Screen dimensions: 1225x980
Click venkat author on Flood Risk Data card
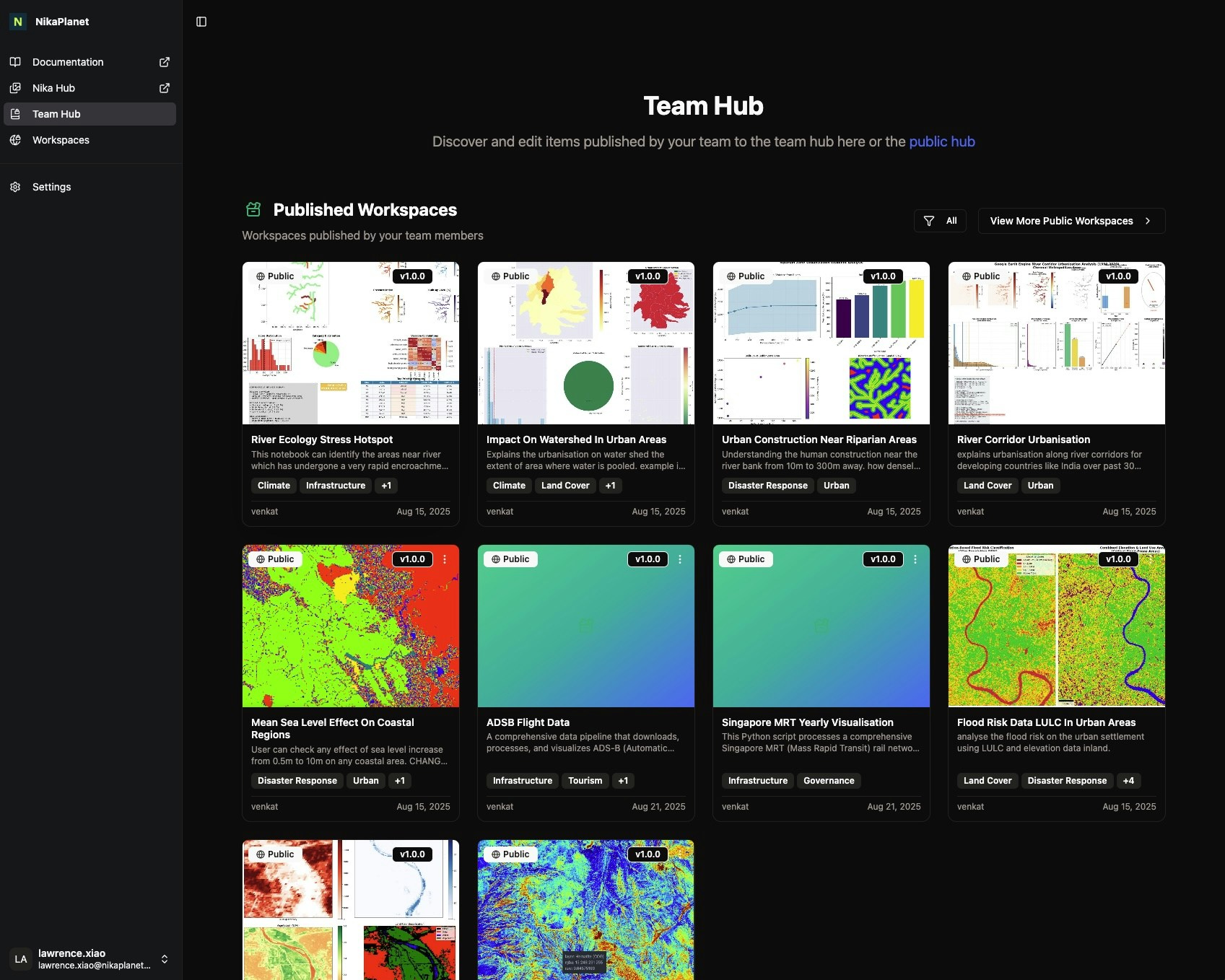pos(970,807)
